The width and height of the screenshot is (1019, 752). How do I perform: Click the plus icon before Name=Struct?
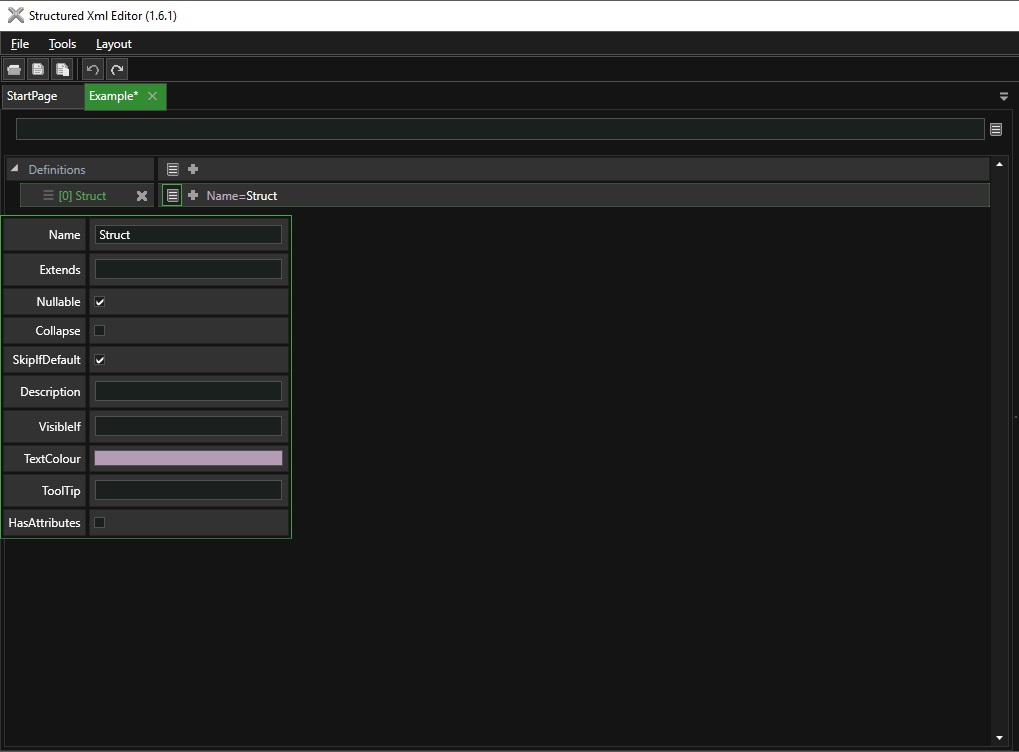[x=193, y=195]
